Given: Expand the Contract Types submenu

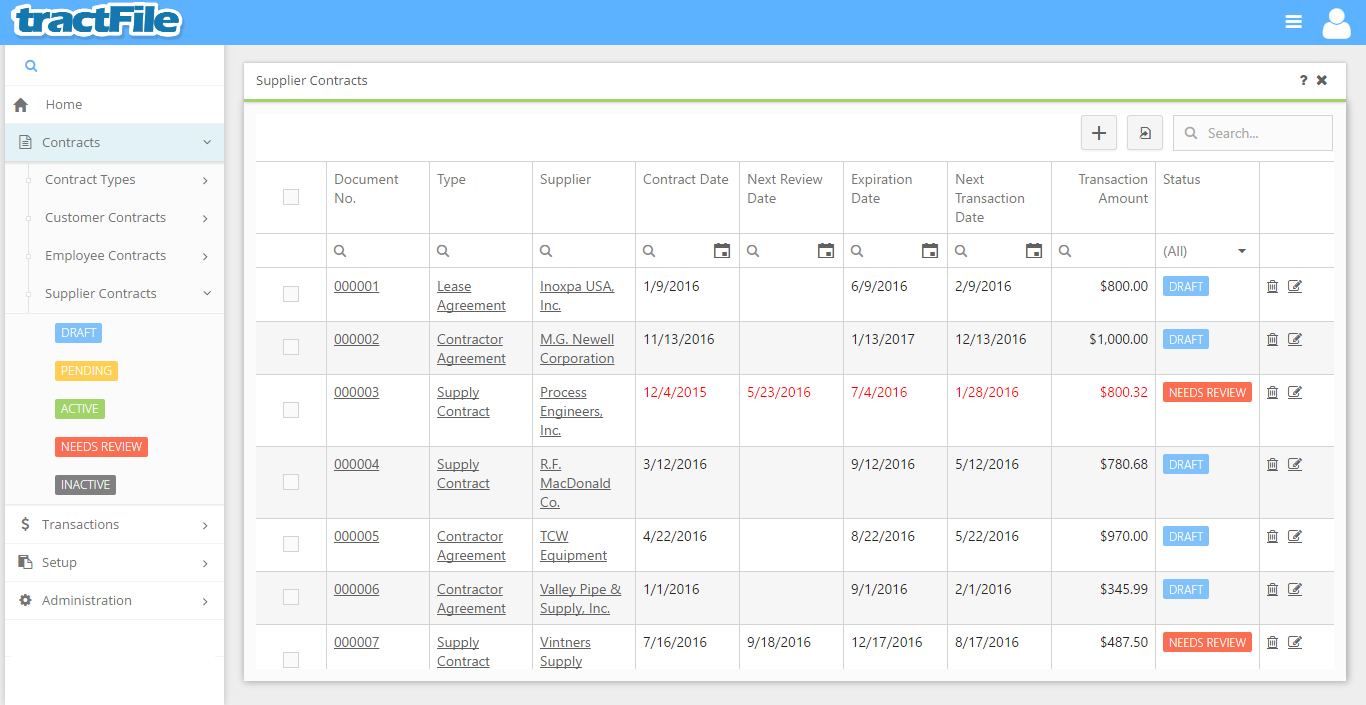Looking at the screenshot, I should (91, 179).
